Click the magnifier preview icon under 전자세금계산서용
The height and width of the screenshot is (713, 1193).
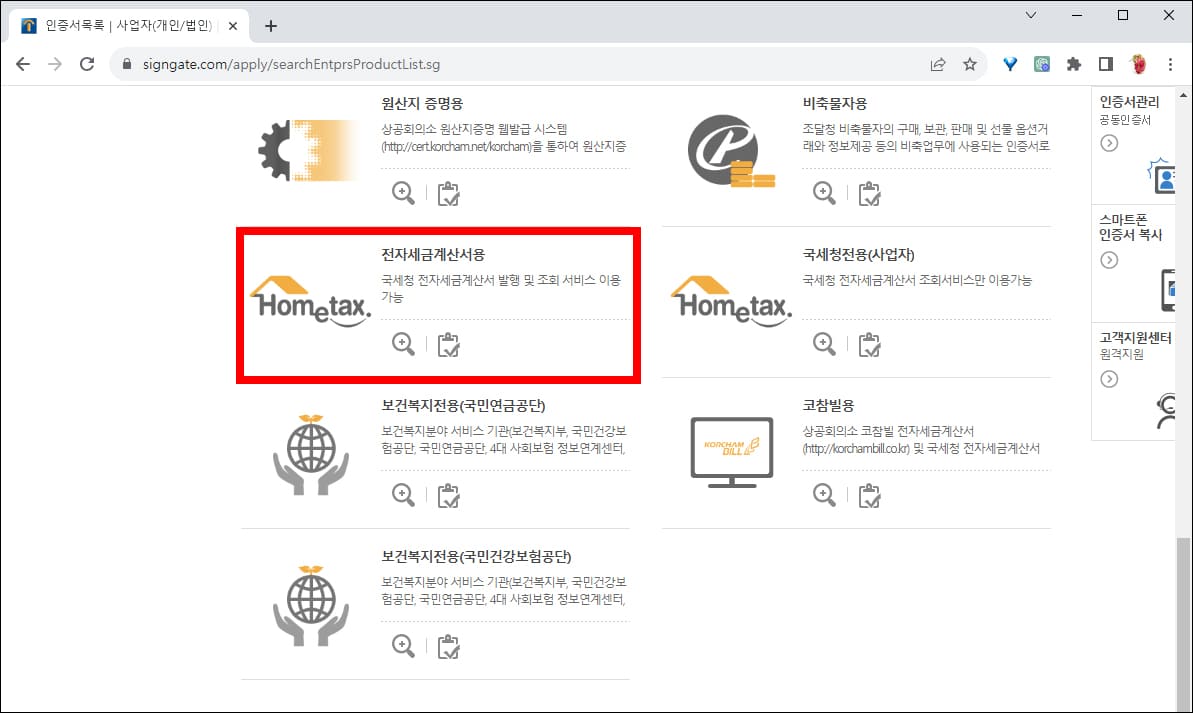tap(403, 343)
